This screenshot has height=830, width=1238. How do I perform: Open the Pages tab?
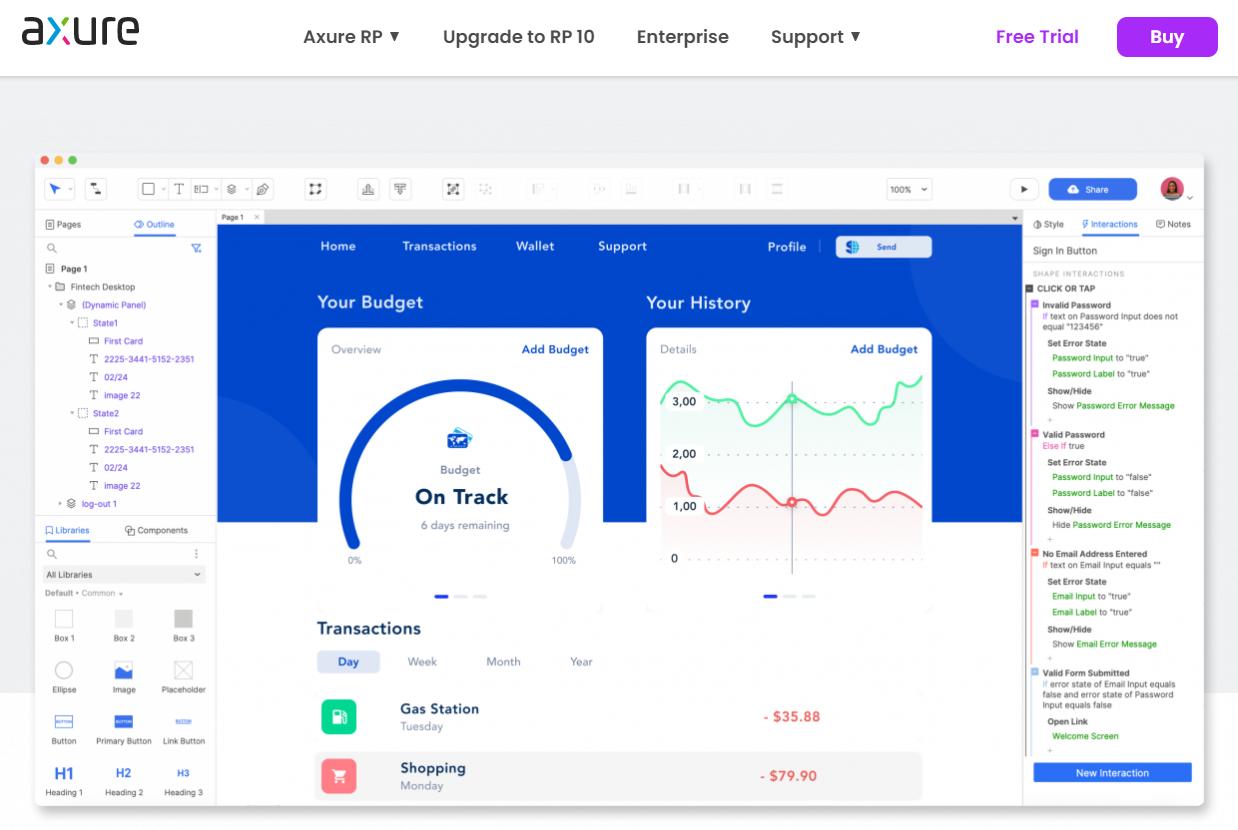pos(63,225)
